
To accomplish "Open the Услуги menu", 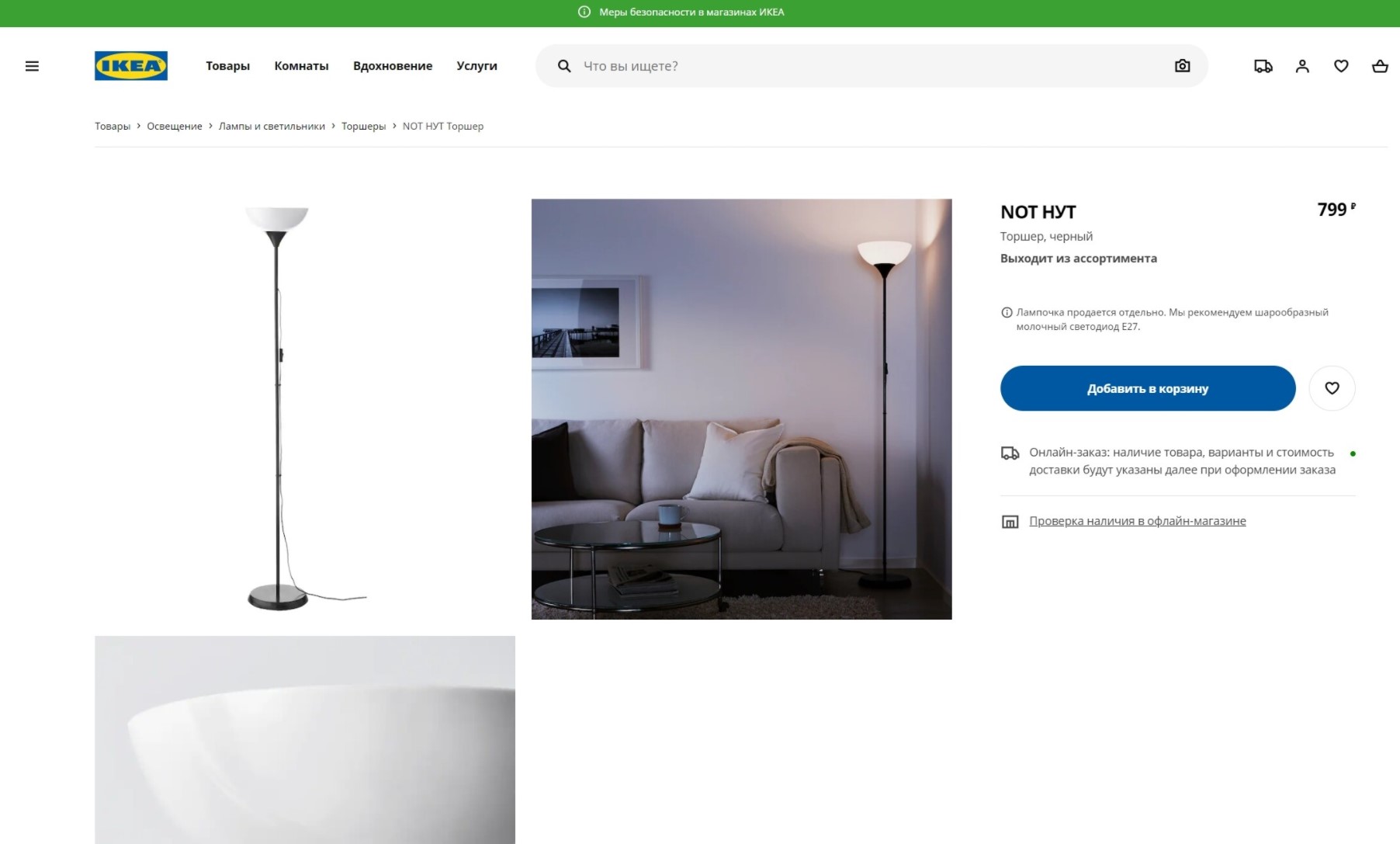I will [476, 66].
